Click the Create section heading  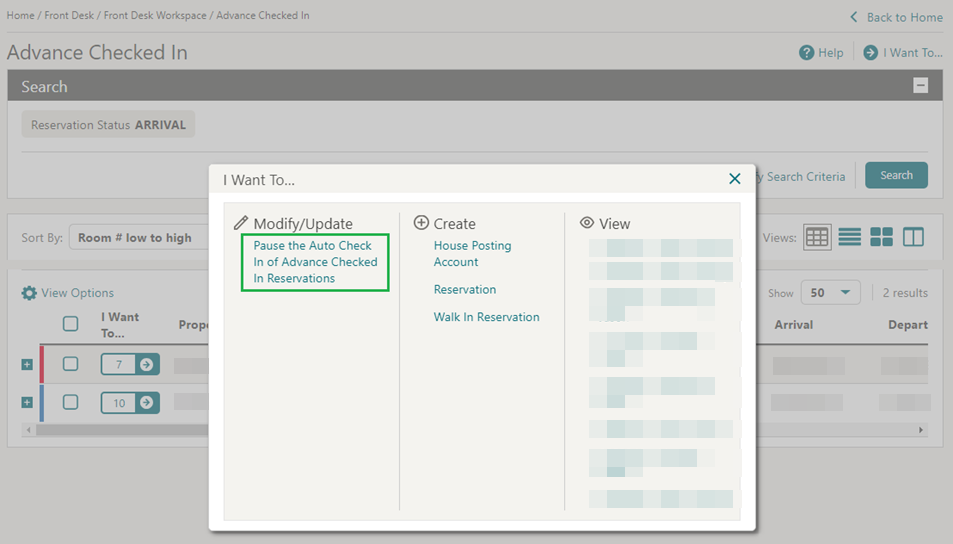pyautogui.click(x=454, y=224)
